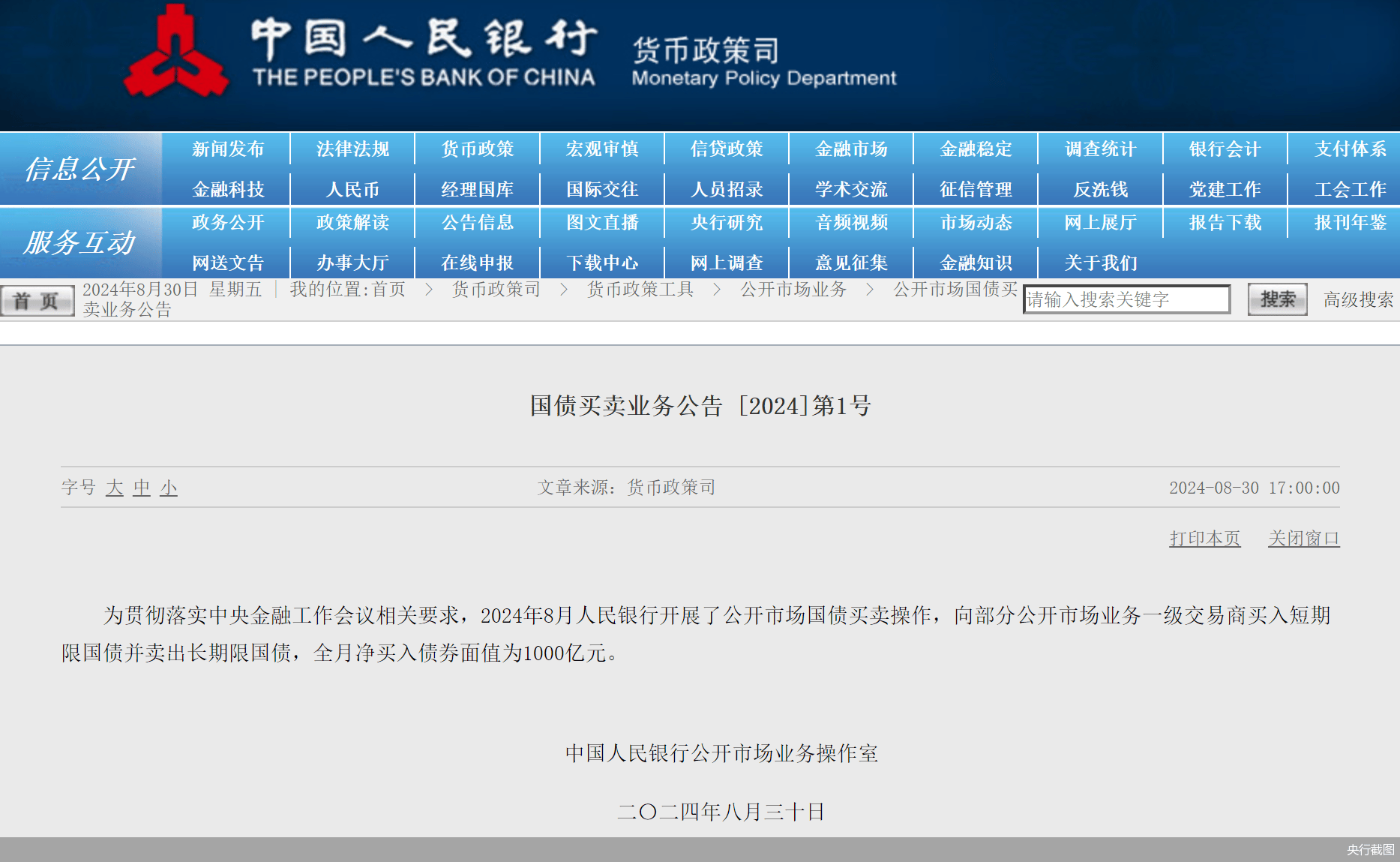Go to 支付体系 section
This screenshot has width=1400, height=862.
point(1351,149)
